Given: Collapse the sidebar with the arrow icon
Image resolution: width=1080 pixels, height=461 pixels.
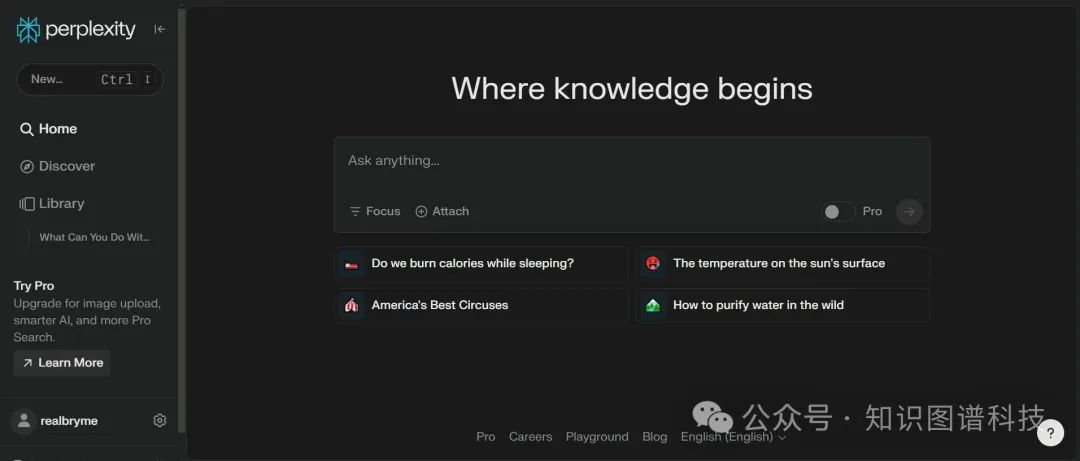Looking at the screenshot, I should click(159, 30).
